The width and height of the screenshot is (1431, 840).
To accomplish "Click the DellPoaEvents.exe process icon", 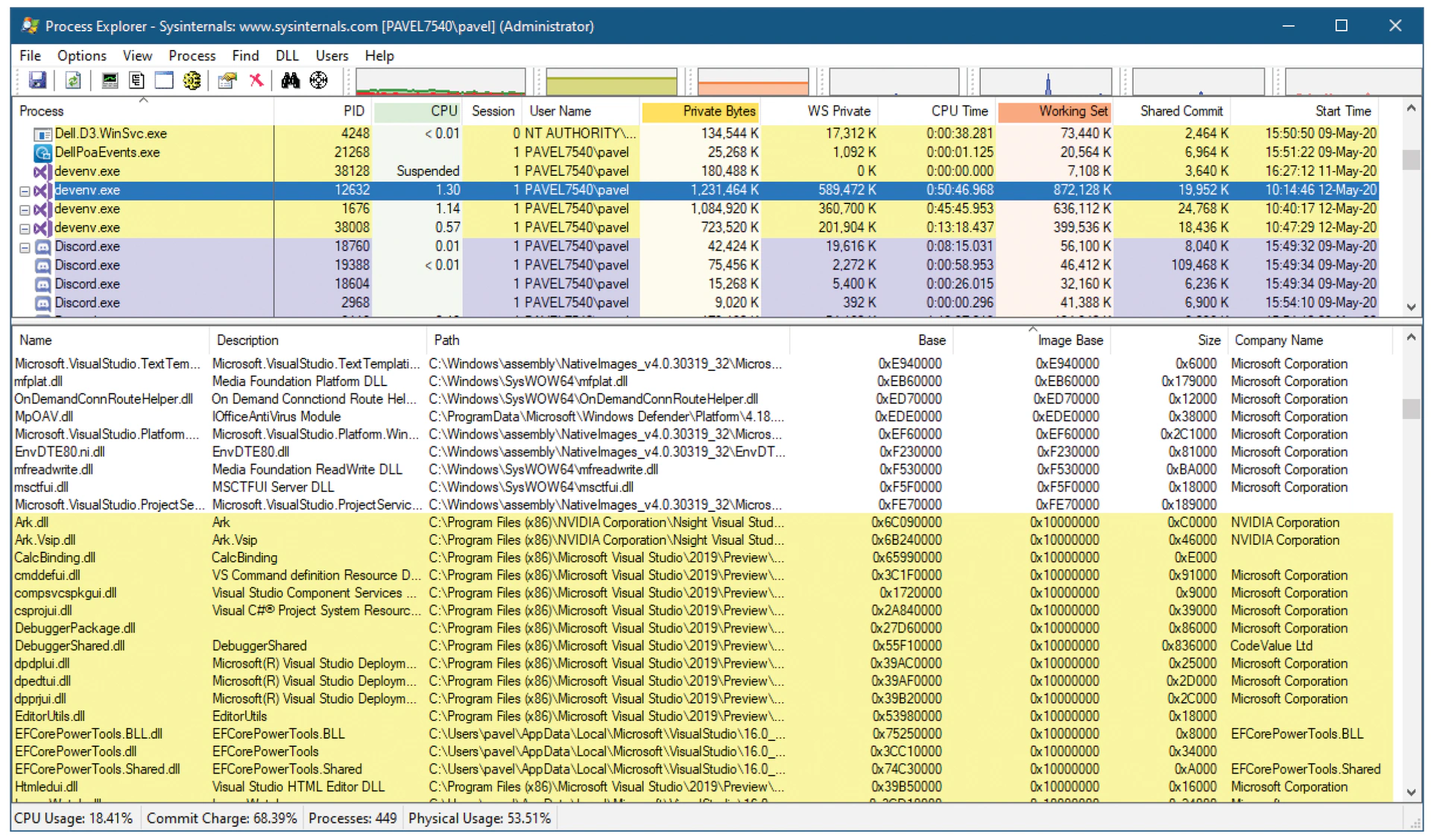I will (42, 153).
